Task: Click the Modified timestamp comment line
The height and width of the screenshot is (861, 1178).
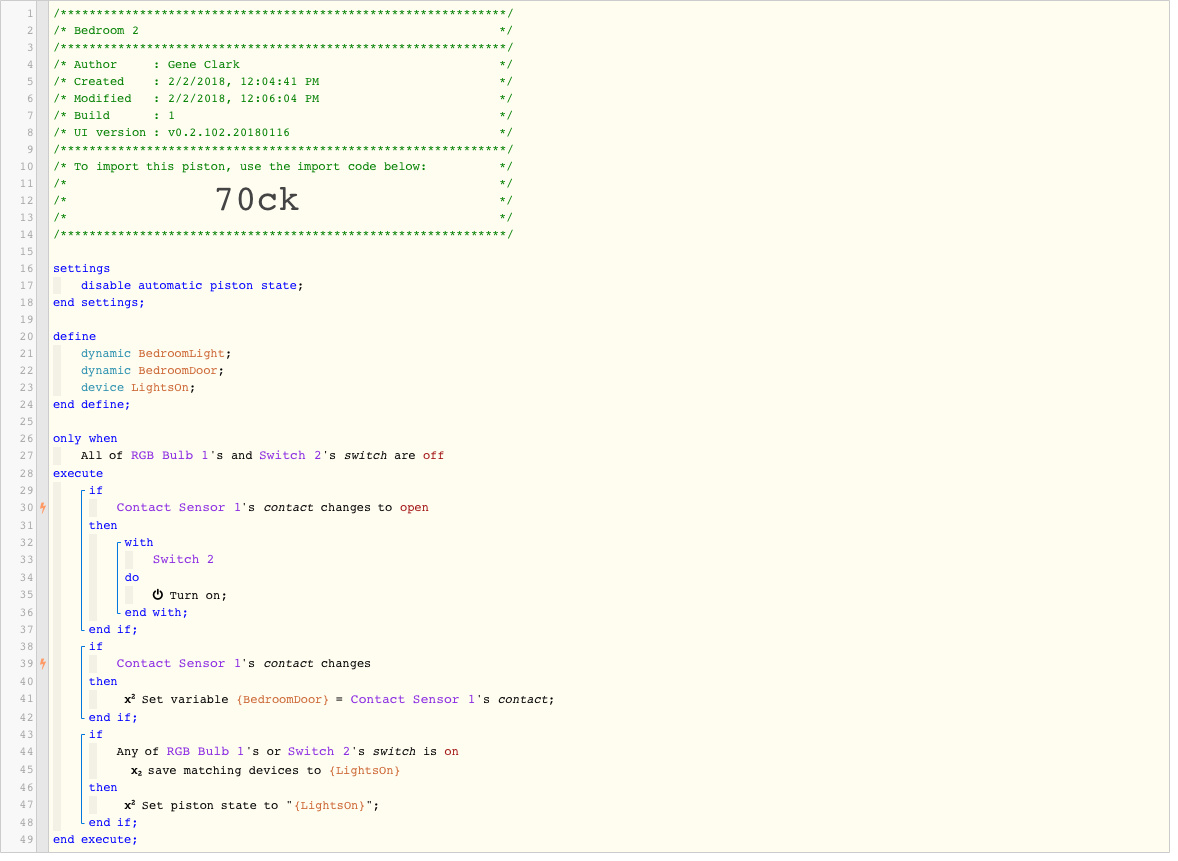Action: 283,98
